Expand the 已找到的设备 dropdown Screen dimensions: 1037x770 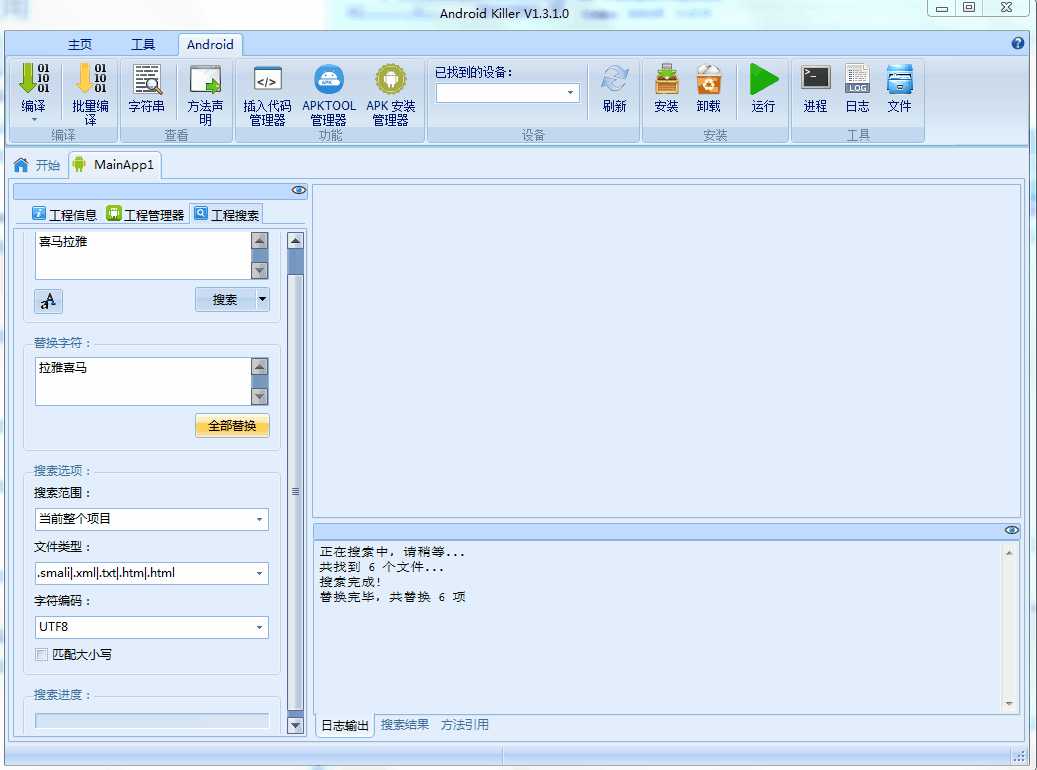(x=570, y=93)
